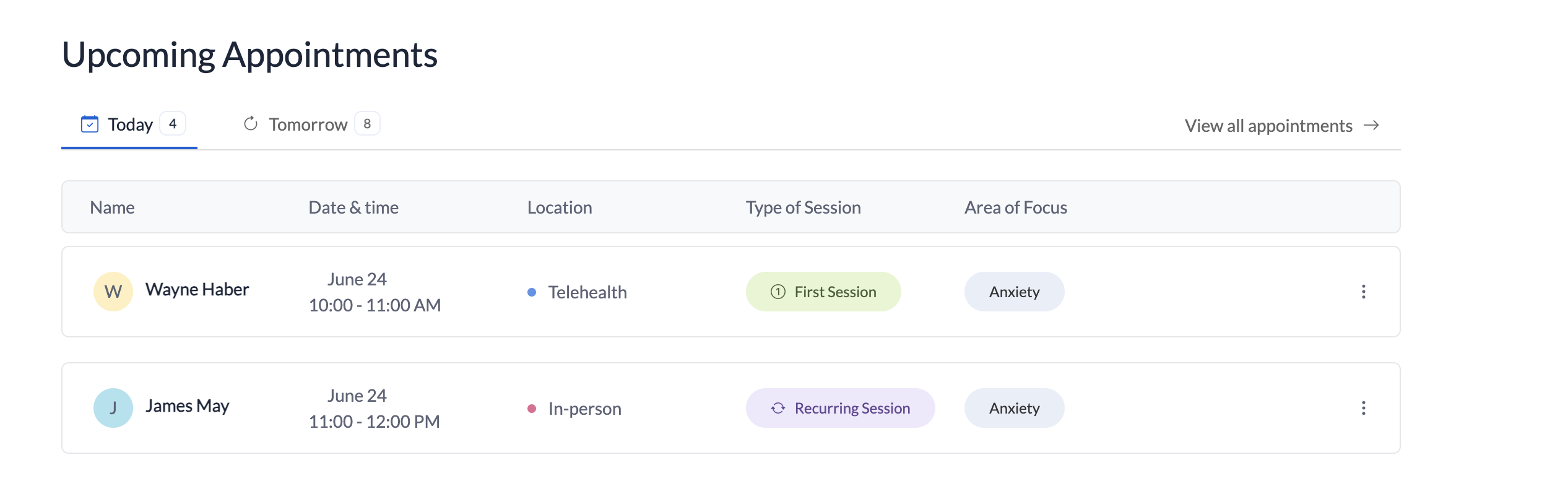Viewport: 1568px width, 499px height.
Task: Click the blue Telehealth location dot
Action: tap(532, 292)
